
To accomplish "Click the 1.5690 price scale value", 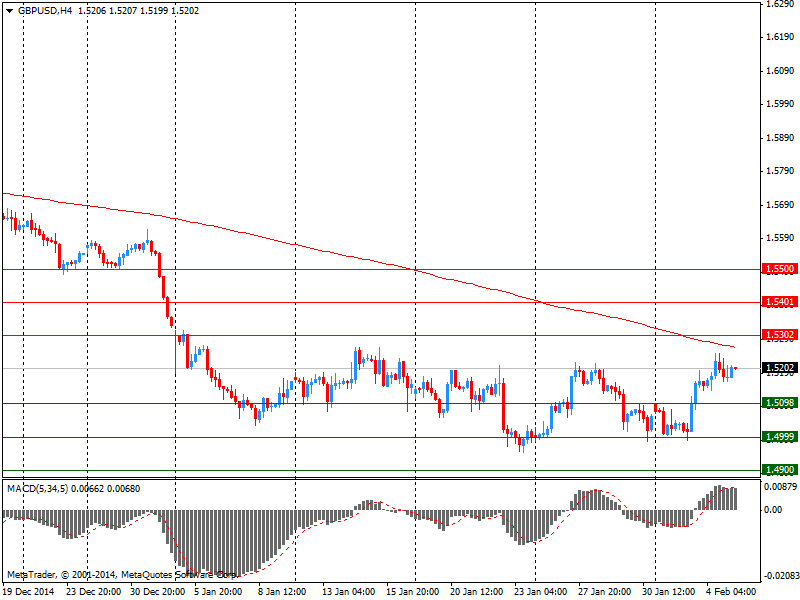I will point(781,205).
